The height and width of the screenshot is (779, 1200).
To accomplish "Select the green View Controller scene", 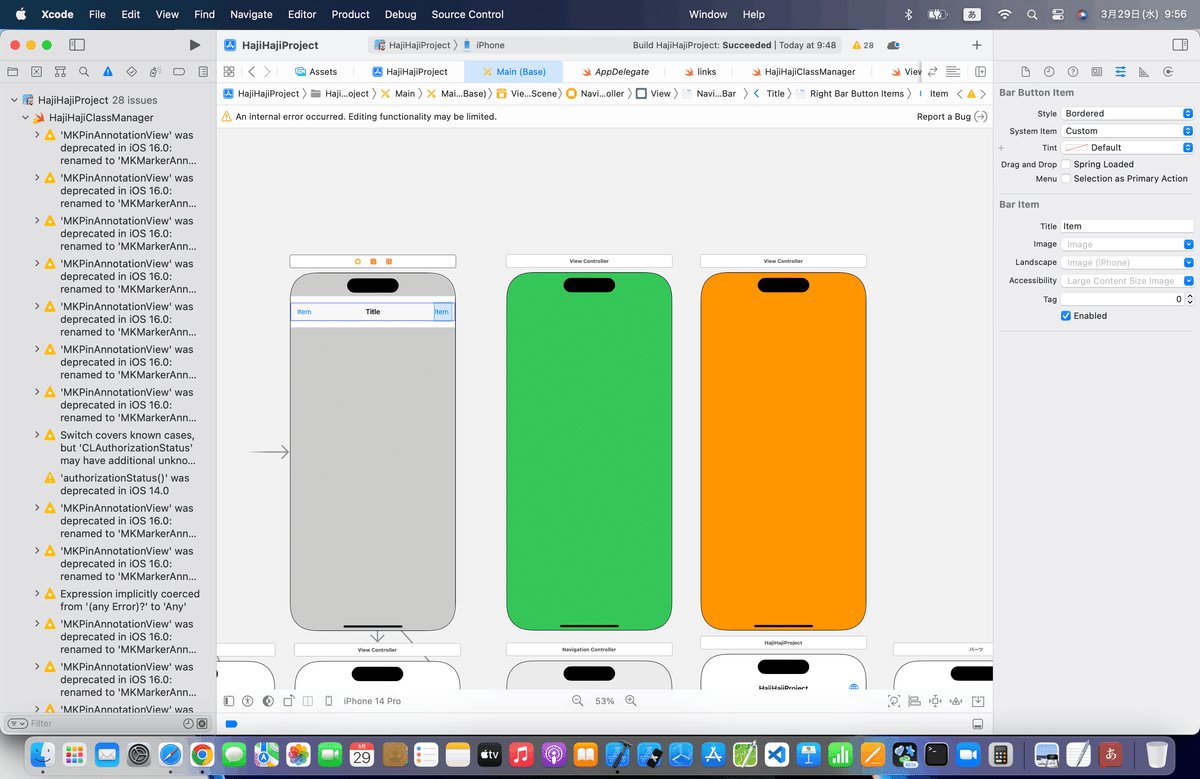I will pyautogui.click(x=589, y=451).
